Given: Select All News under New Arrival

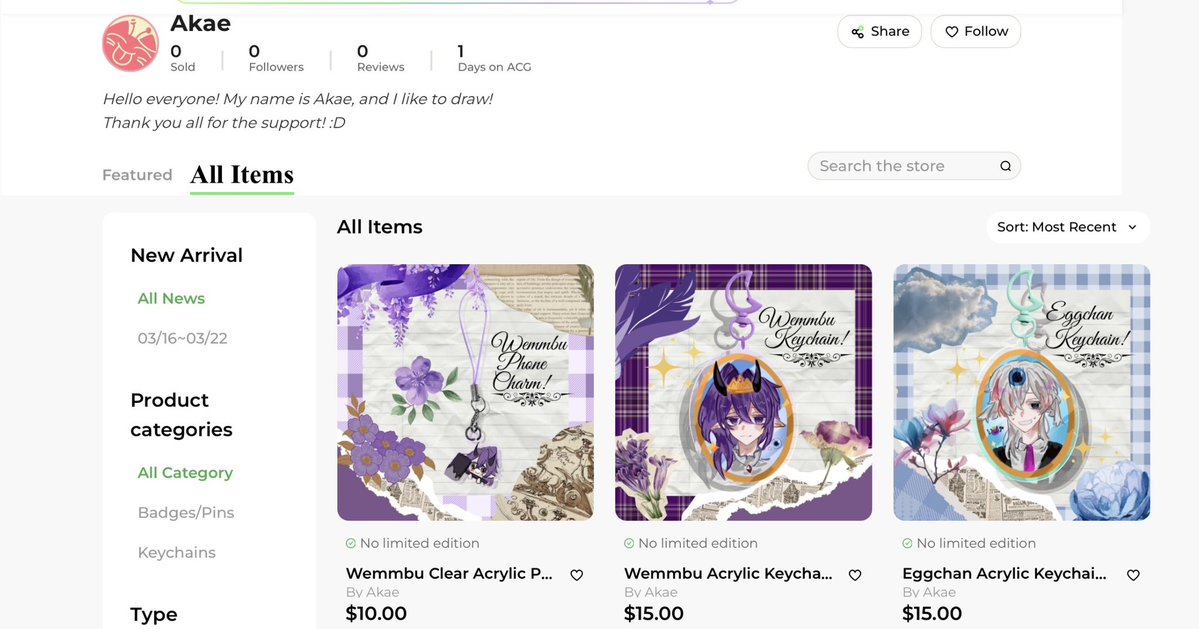Looking at the screenshot, I should click(x=171, y=299).
